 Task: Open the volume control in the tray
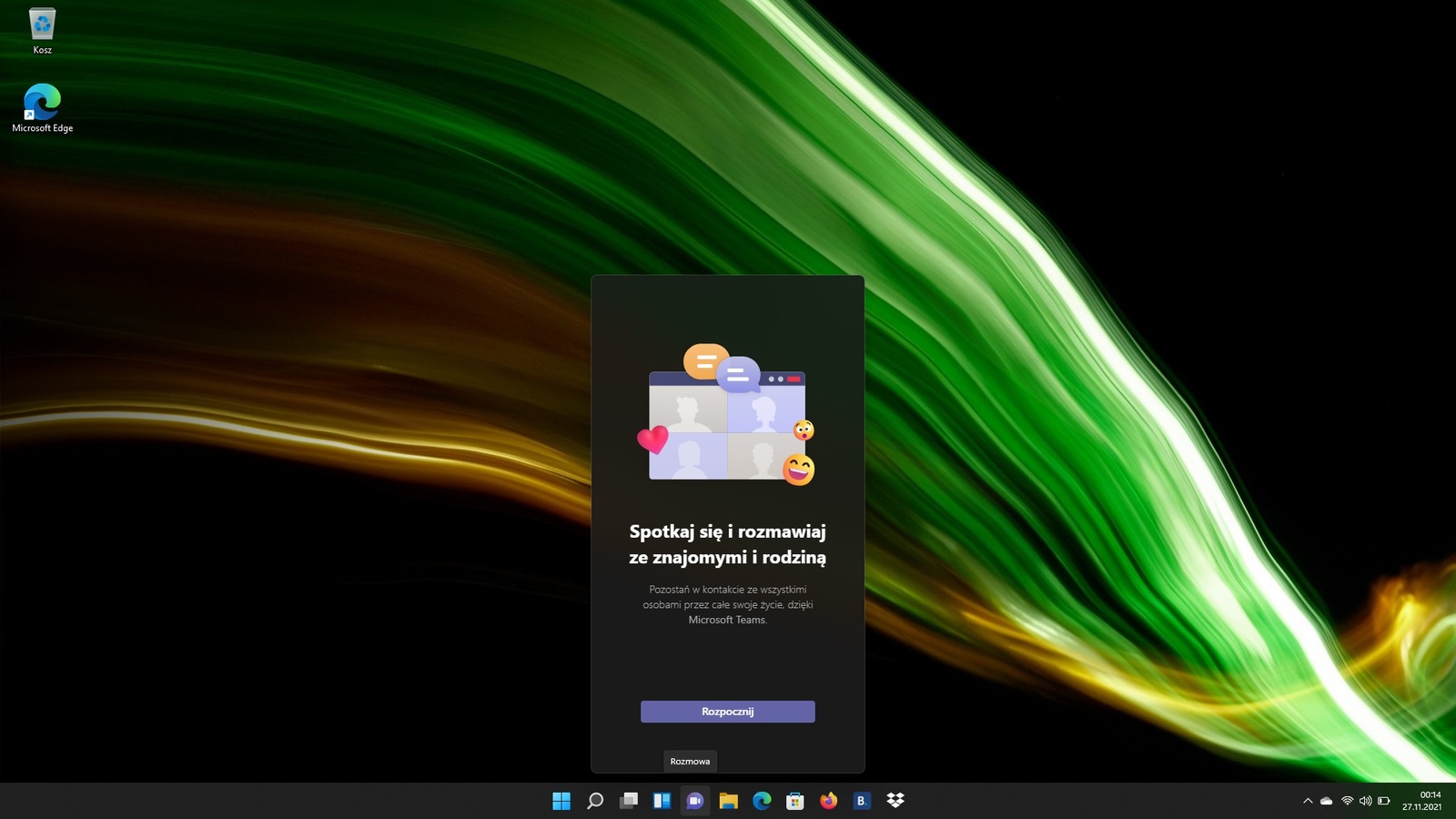[x=1366, y=802]
